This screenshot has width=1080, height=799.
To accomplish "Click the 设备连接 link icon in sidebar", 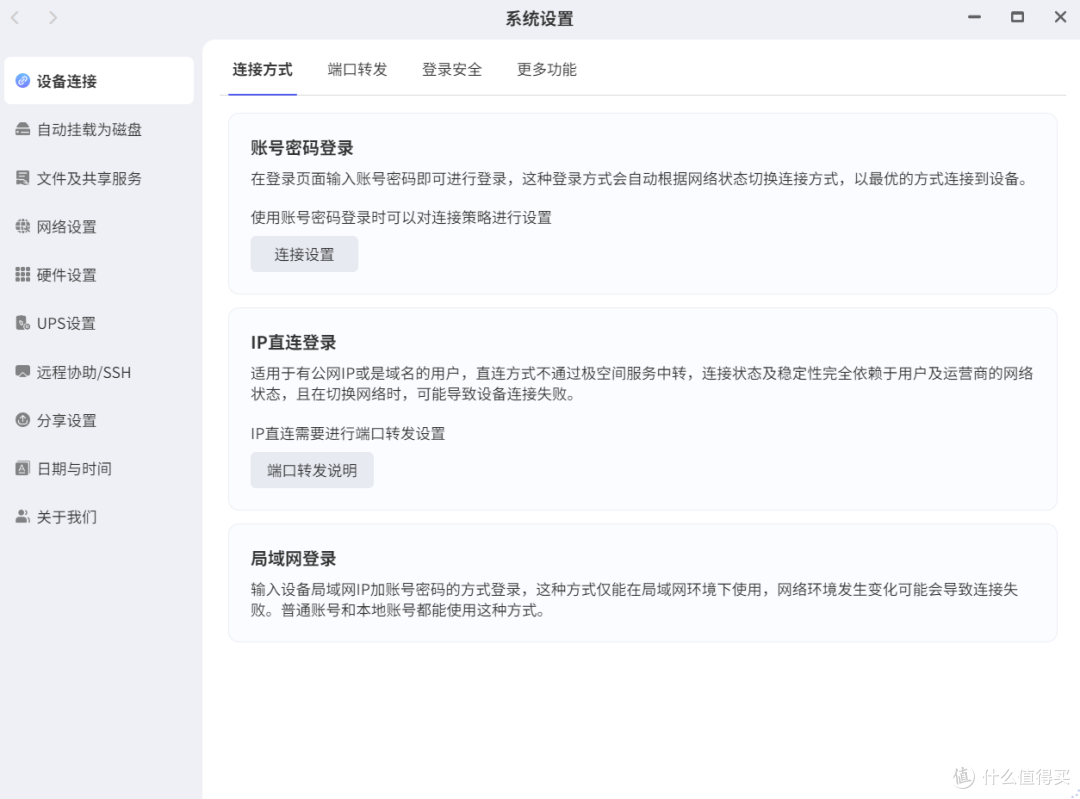I will (23, 81).
